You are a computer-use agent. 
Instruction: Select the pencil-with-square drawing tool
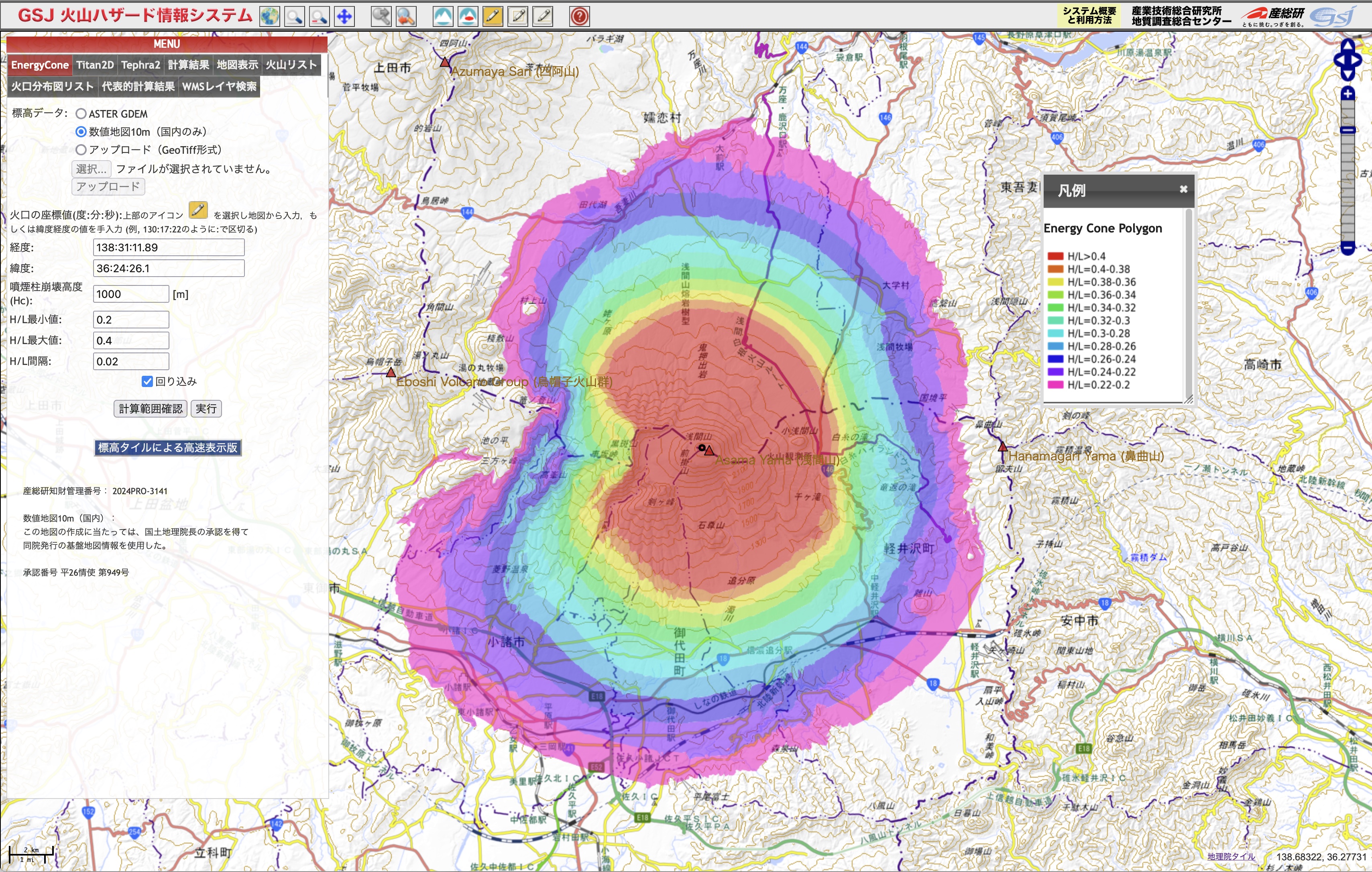(x=518, y=16)
